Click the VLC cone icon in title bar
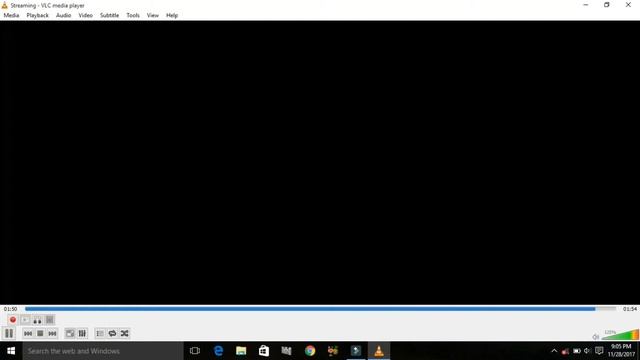Image resolution: width=640 pixels, height=360 pixels. [x=4, y=5]
